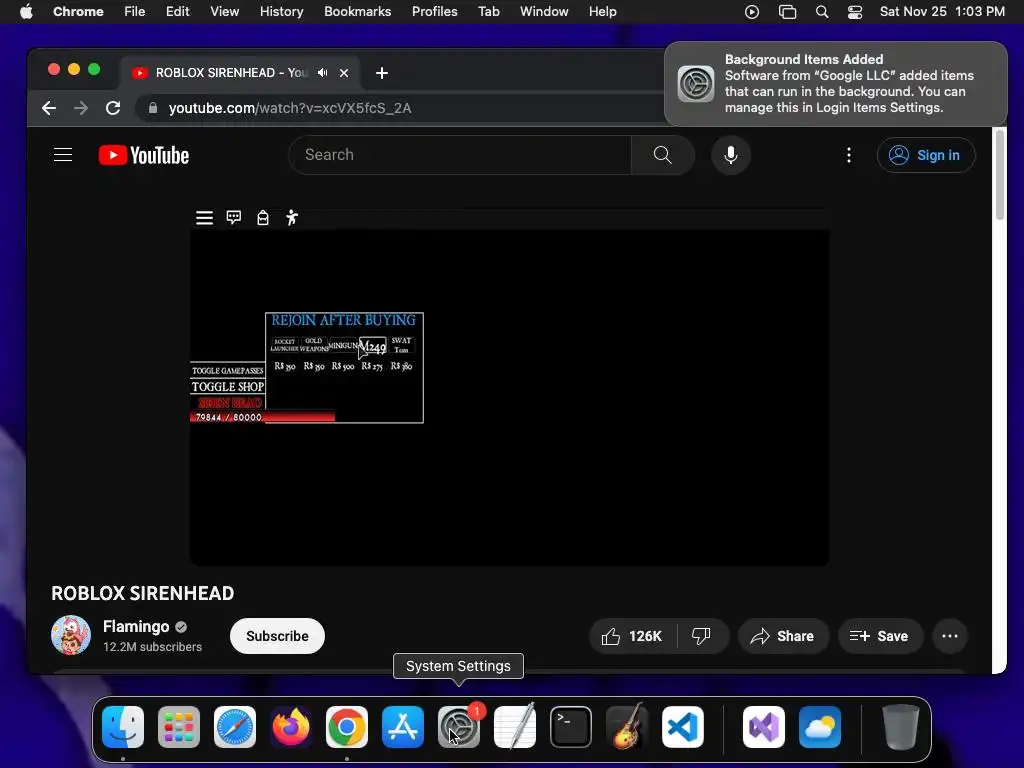The height and width of the screenshot is (768, 1024).
Task: Open System Settings from the Dock
Action: pyautogui.click(x=458, y=727)
